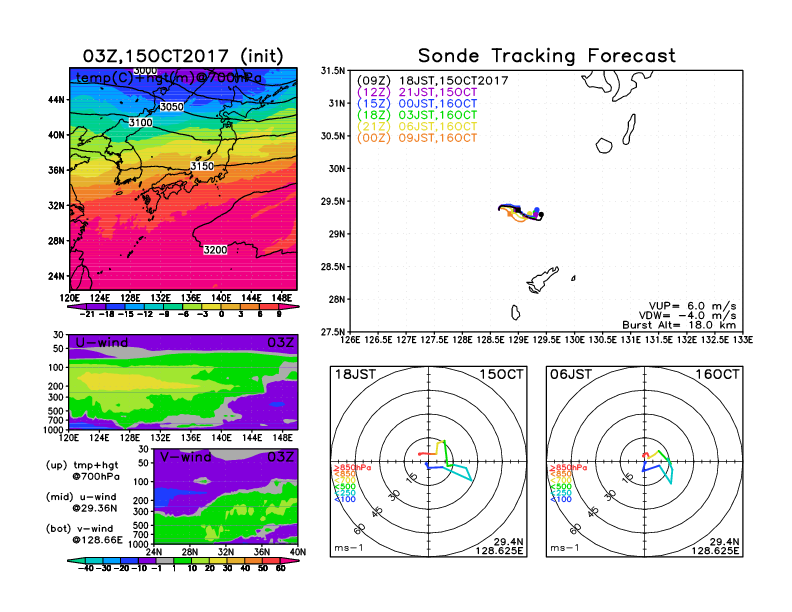This screenshot has width=792, height=612.
Task: Click the 'U-wind' panel label
Action: [x=102, y=342]
